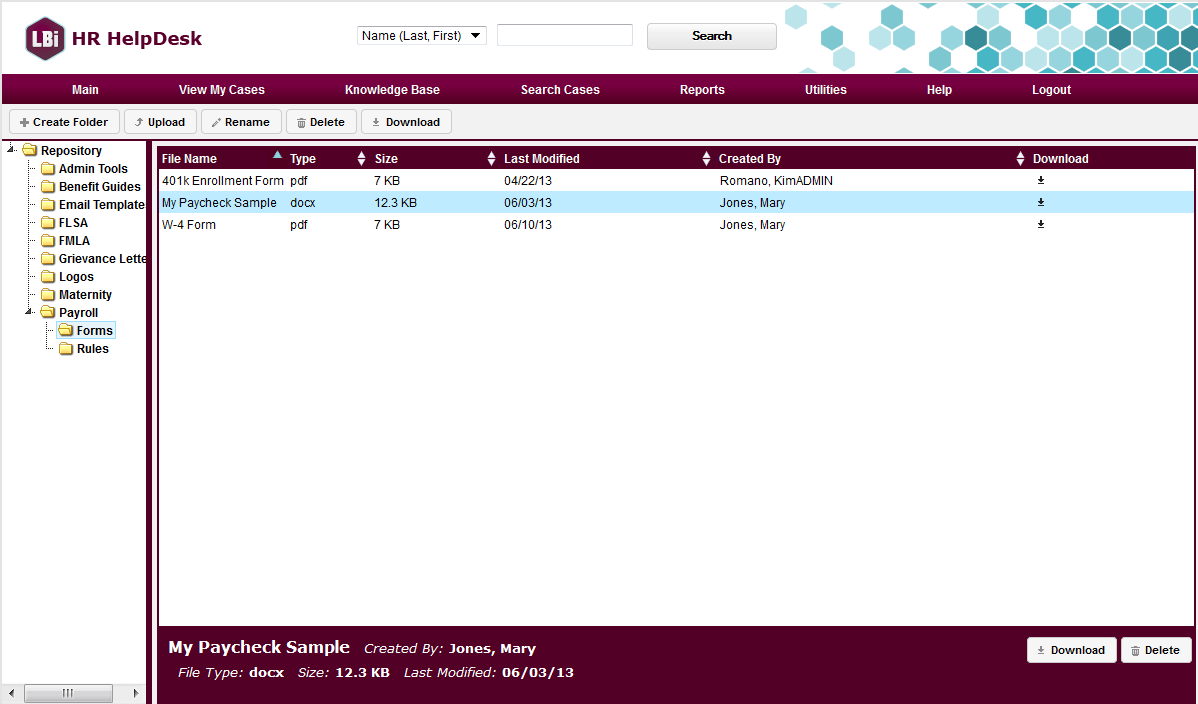This screenshot has height=704, width=1198.
Task: Select the Admin Tools folder label
Action: click(x=93, y=169)
